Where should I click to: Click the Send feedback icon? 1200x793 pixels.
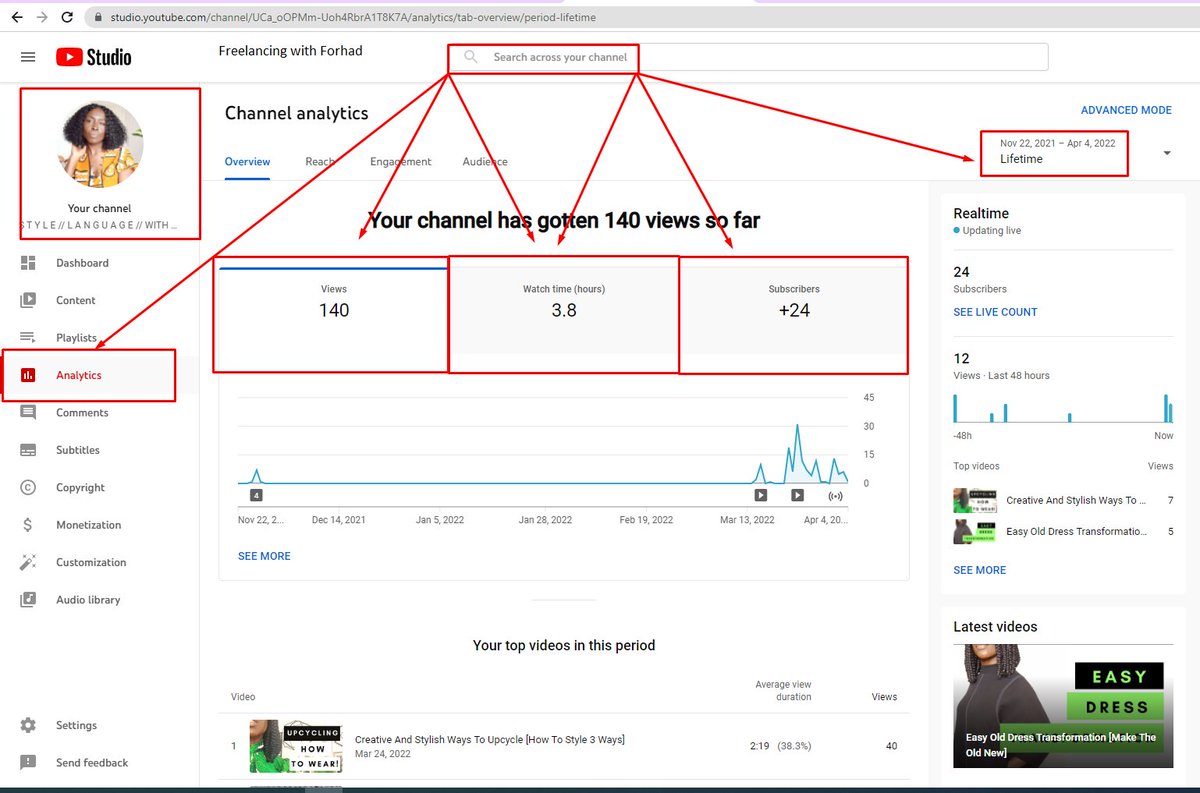[28, 762]
